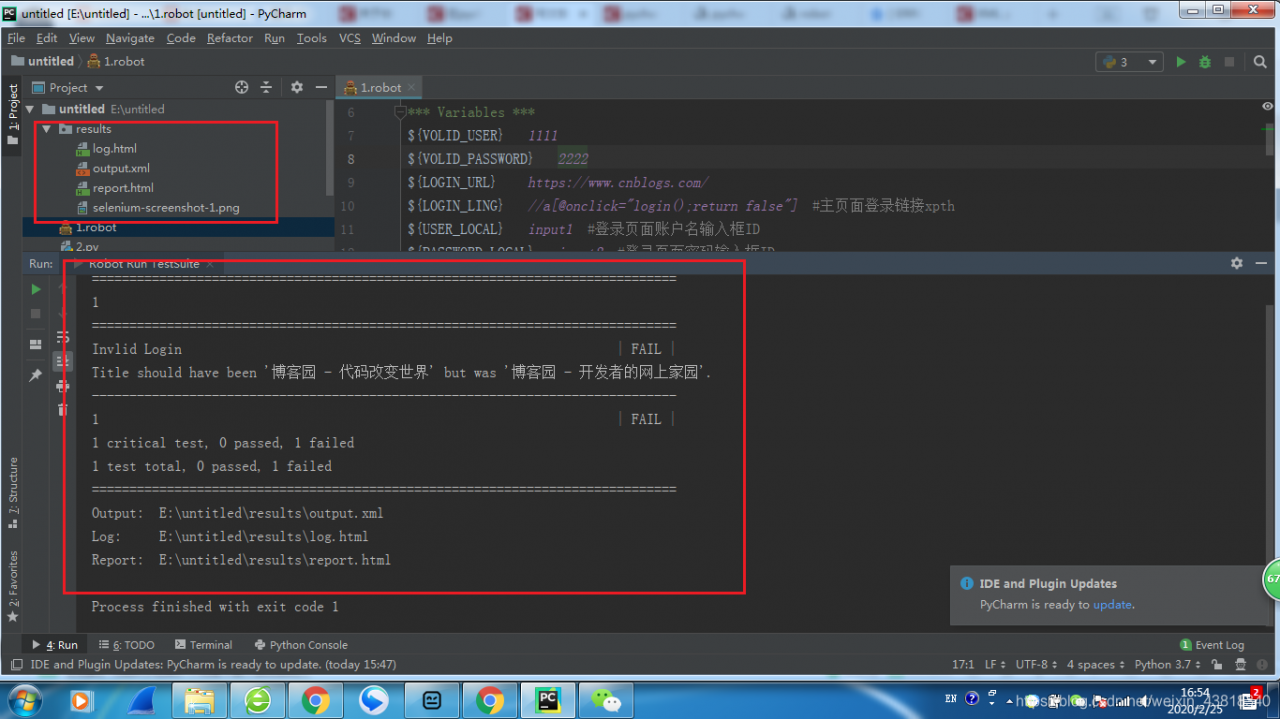Open the 4: Run tool tab

(55, 645)
